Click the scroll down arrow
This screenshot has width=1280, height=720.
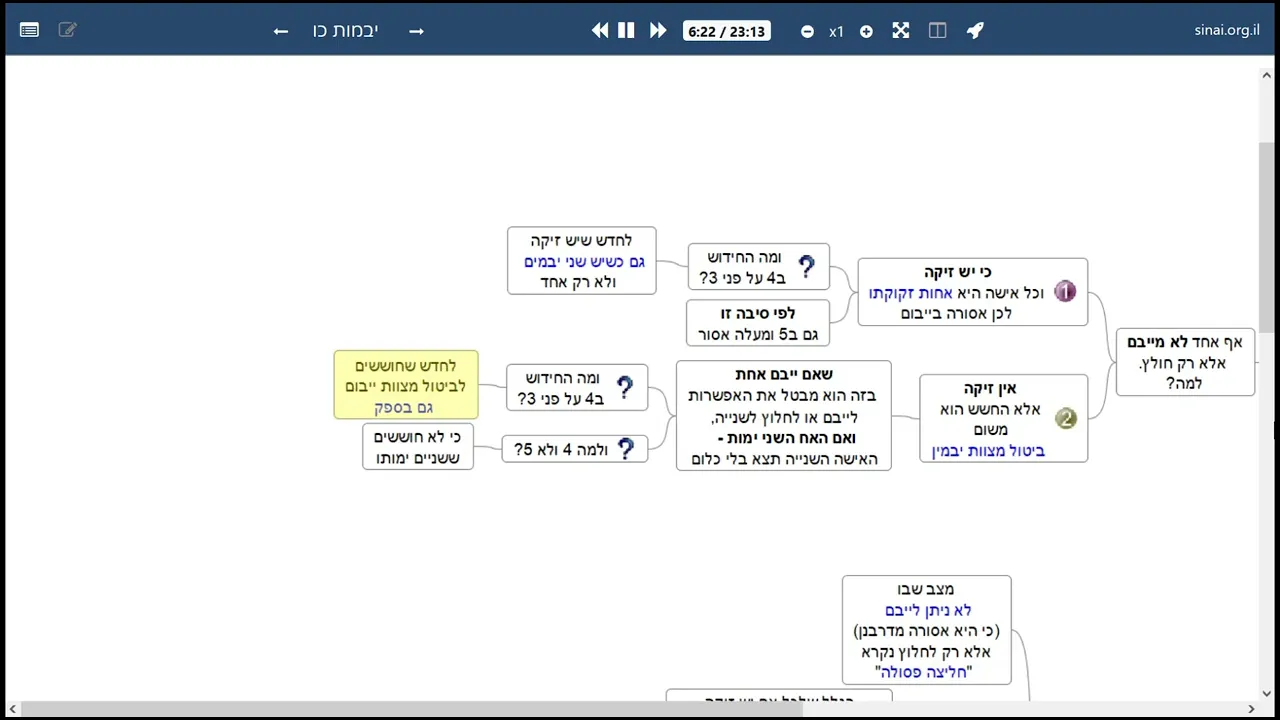pos(1267,693)
